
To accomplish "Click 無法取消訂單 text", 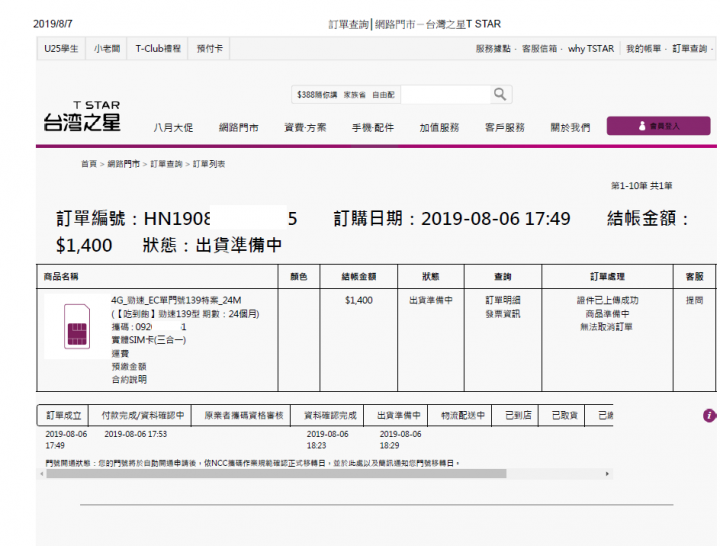I will (x=606, y=327).
